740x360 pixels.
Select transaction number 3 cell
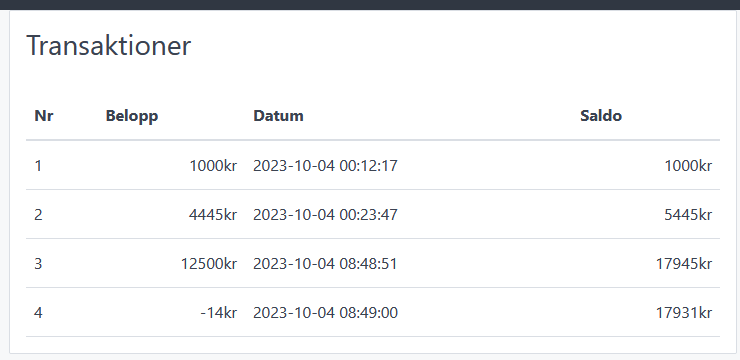coord(39,263)
